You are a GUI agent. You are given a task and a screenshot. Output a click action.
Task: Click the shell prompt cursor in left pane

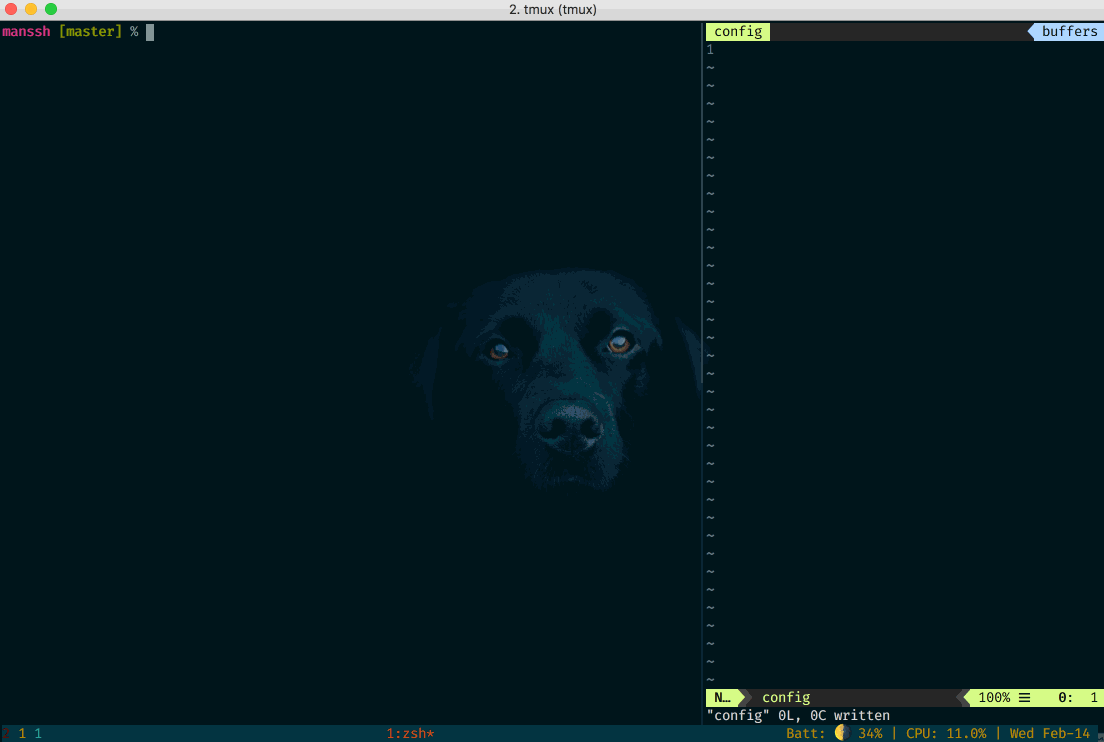pos(150,32)
